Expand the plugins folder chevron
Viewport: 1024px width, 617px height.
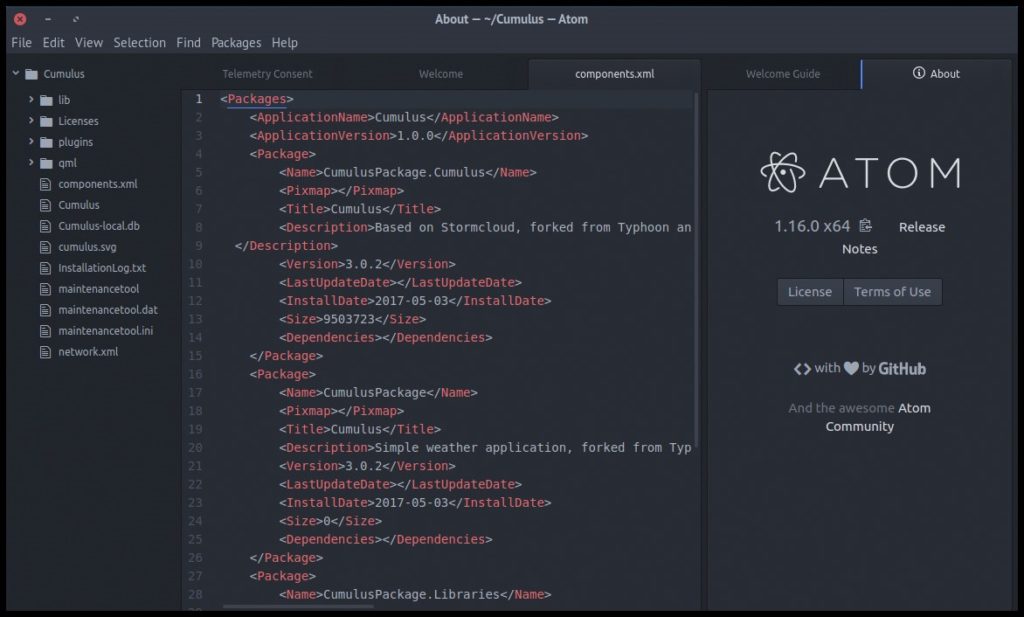click(x=31, y=141)
